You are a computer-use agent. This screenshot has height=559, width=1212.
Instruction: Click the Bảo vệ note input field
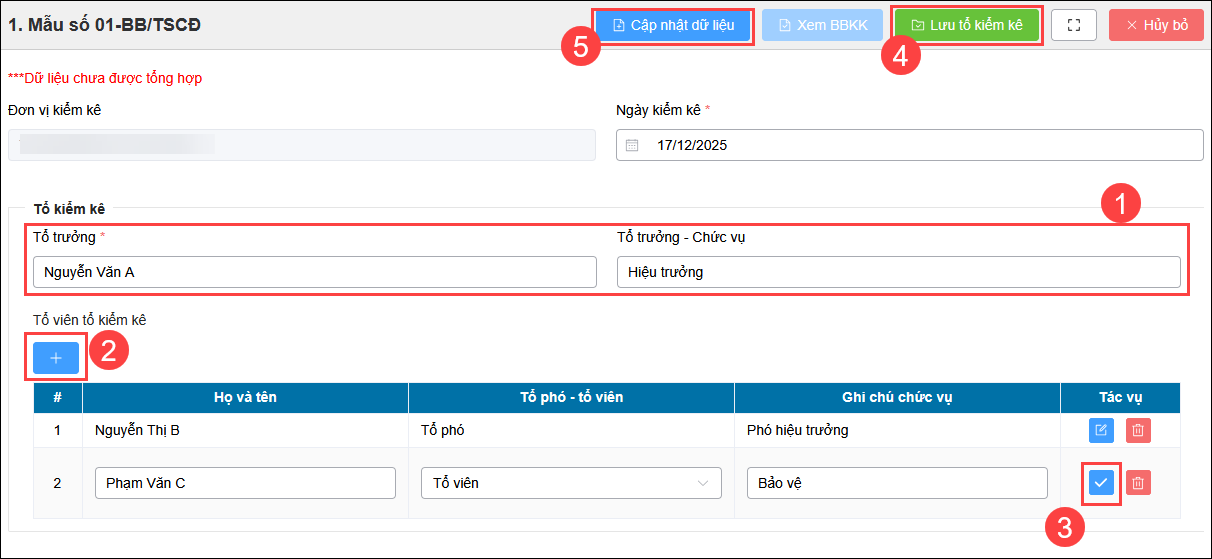pos(897,483)
